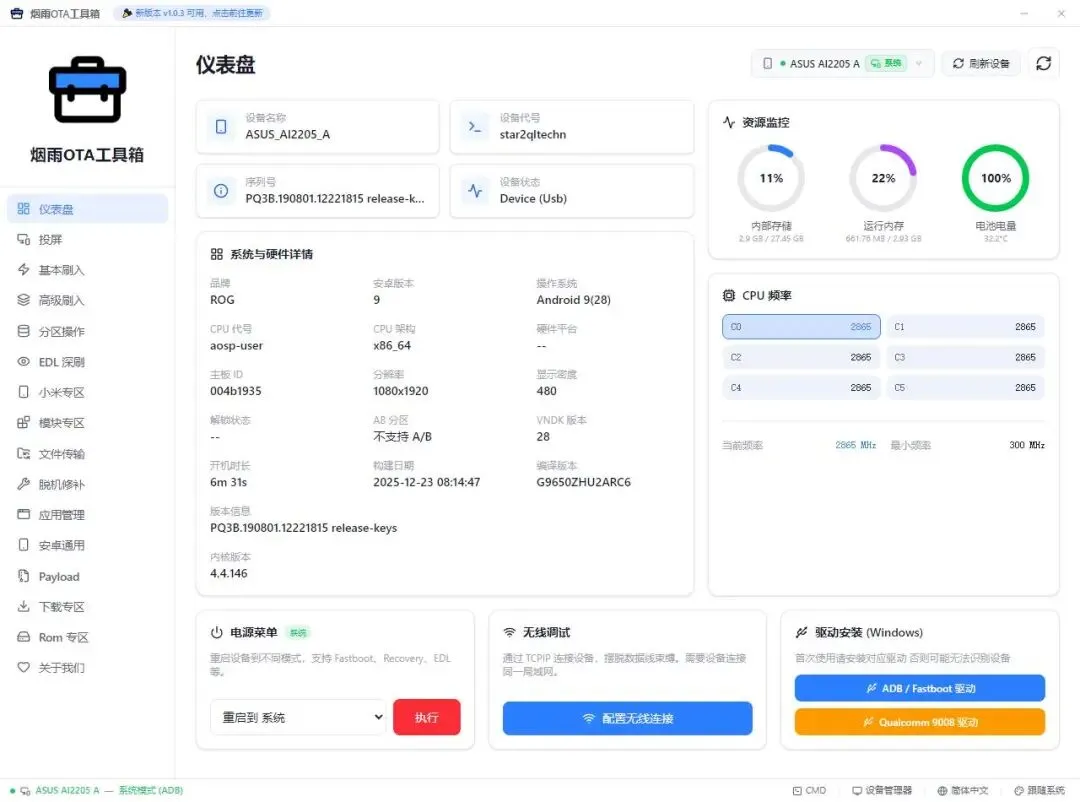Image resolution: width=1080 pixels, height=802 pixels.
Task: Click the info icon on serial number card
Action: tap(221, 191)
